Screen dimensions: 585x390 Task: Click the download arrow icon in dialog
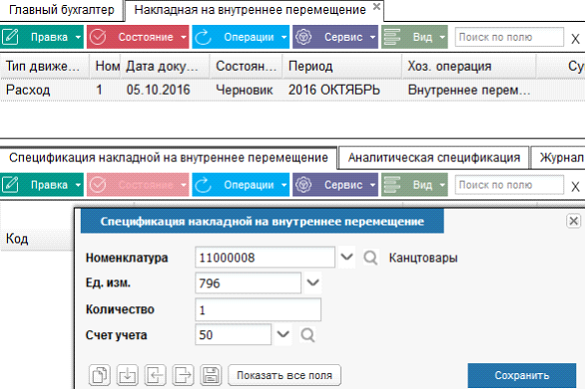127,375
